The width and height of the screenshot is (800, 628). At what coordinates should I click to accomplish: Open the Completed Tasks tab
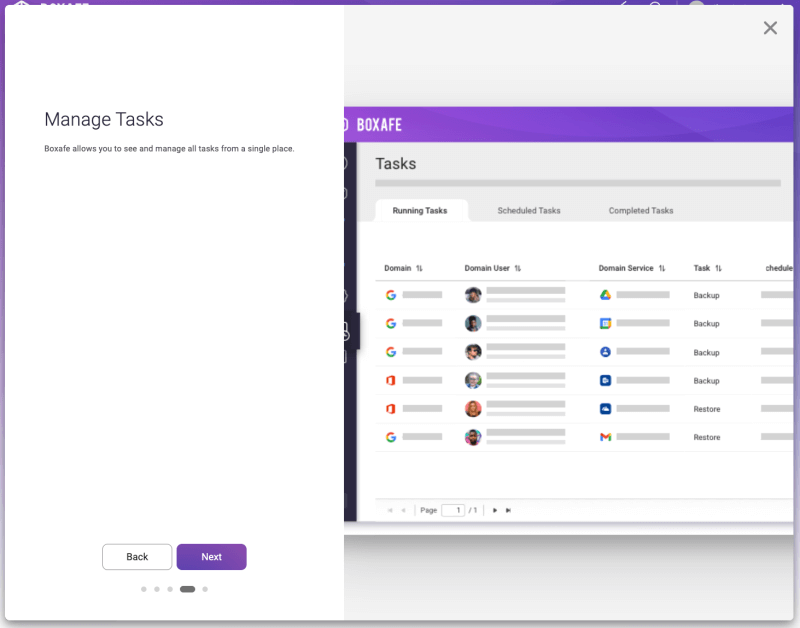(x=641, y=211)
